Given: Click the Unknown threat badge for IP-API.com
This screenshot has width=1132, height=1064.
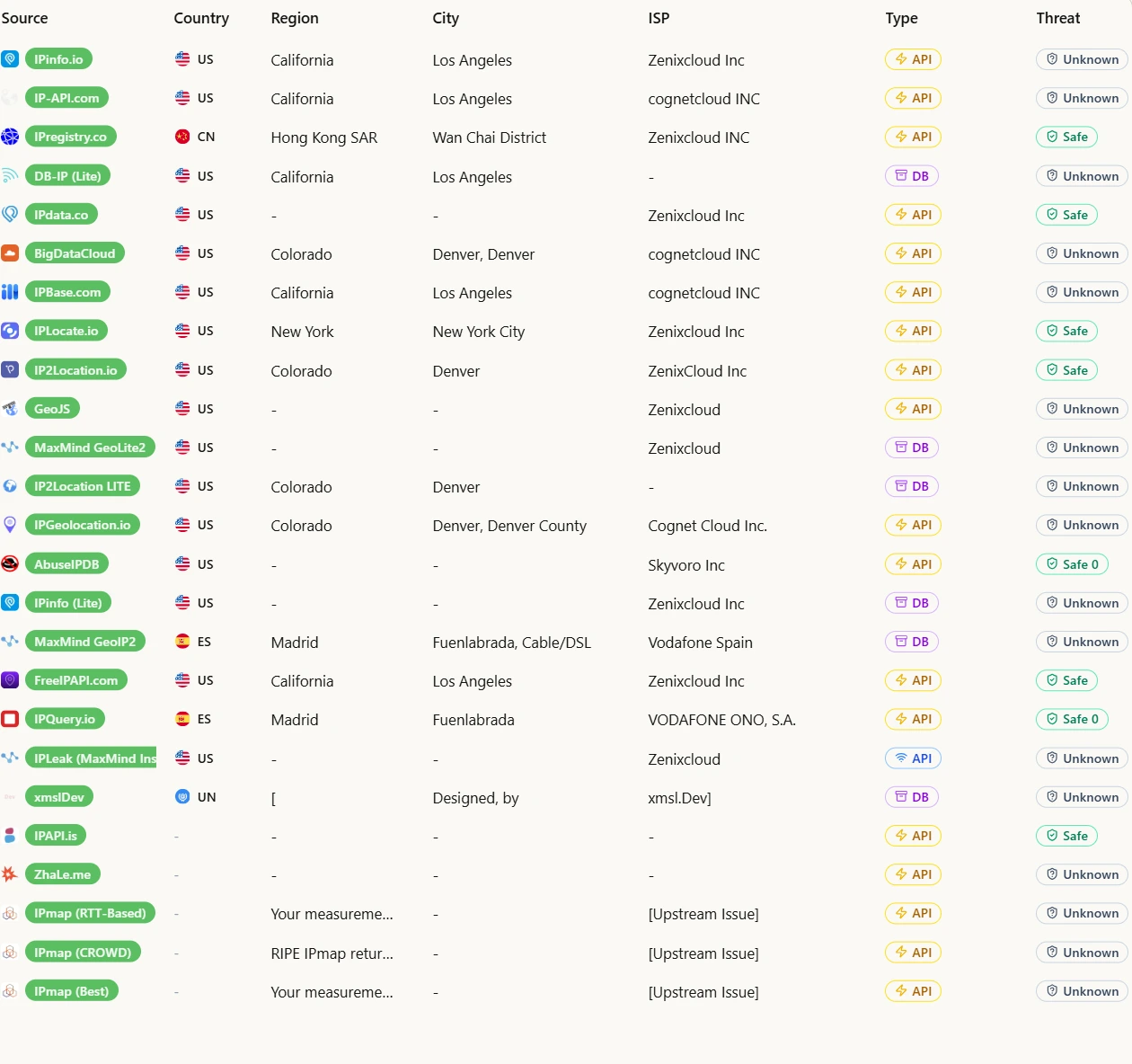Looking at the screenshot, I should (1082, 98).
